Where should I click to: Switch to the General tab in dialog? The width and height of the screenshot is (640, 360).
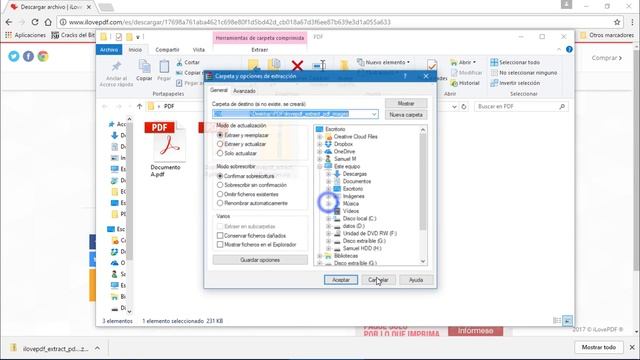pyautogui.click(x=219, y=90)
